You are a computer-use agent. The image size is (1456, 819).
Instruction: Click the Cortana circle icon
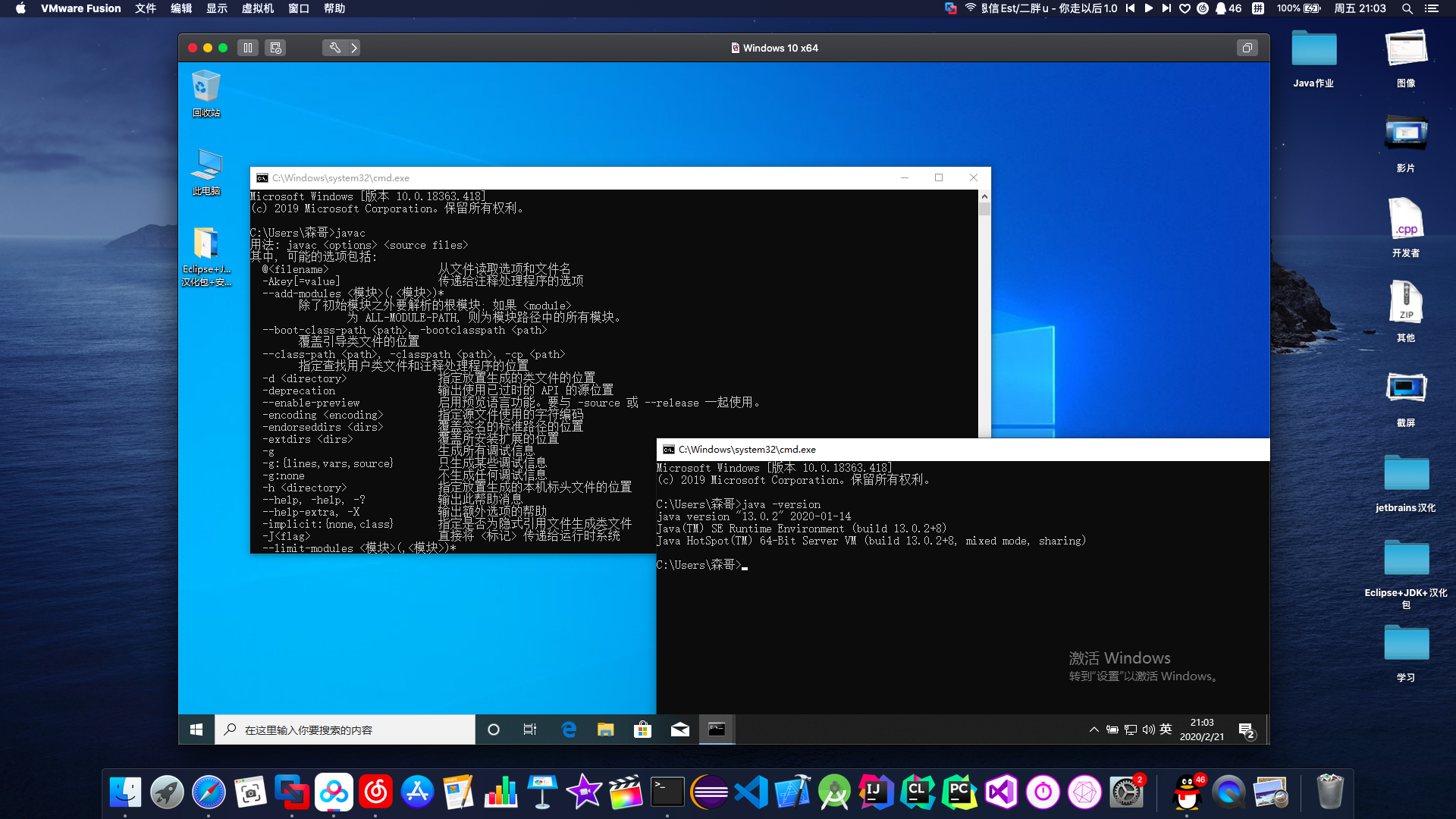pos(494,730)
